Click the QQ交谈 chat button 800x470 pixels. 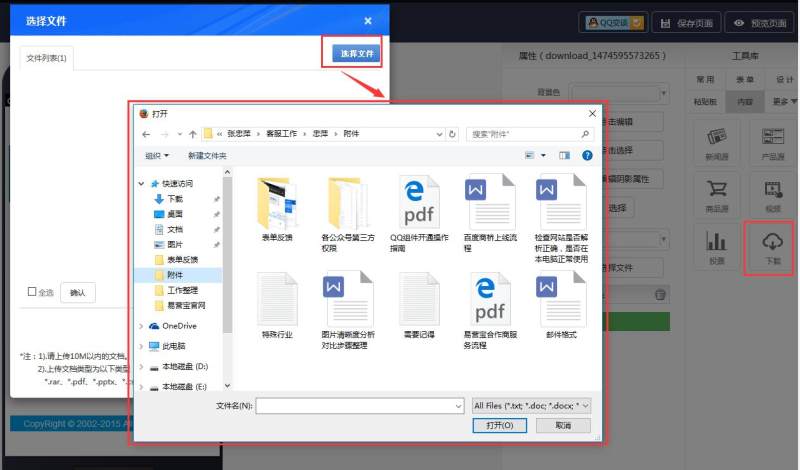[x=614, y=23]
